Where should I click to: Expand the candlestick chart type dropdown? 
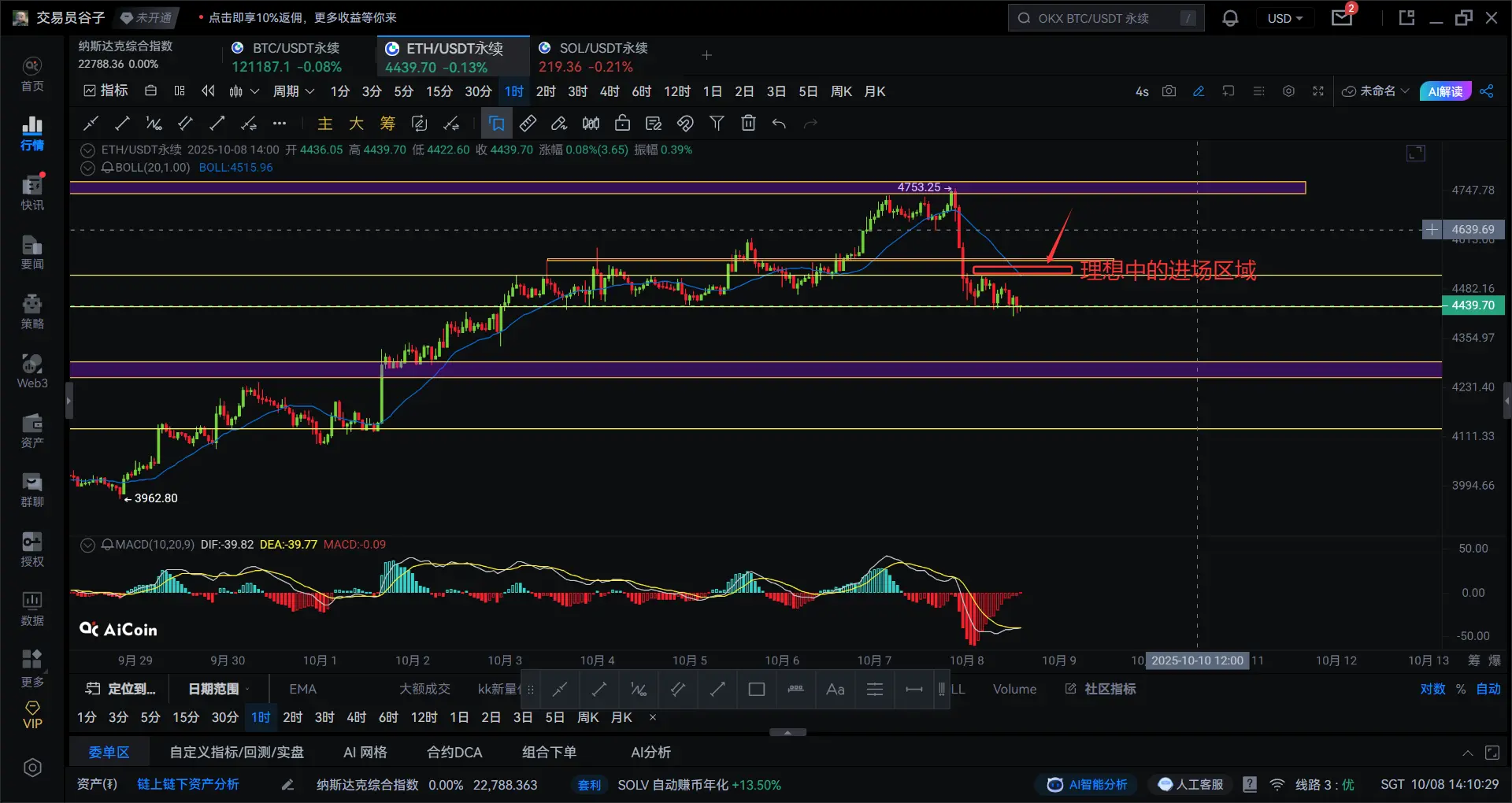254,91
